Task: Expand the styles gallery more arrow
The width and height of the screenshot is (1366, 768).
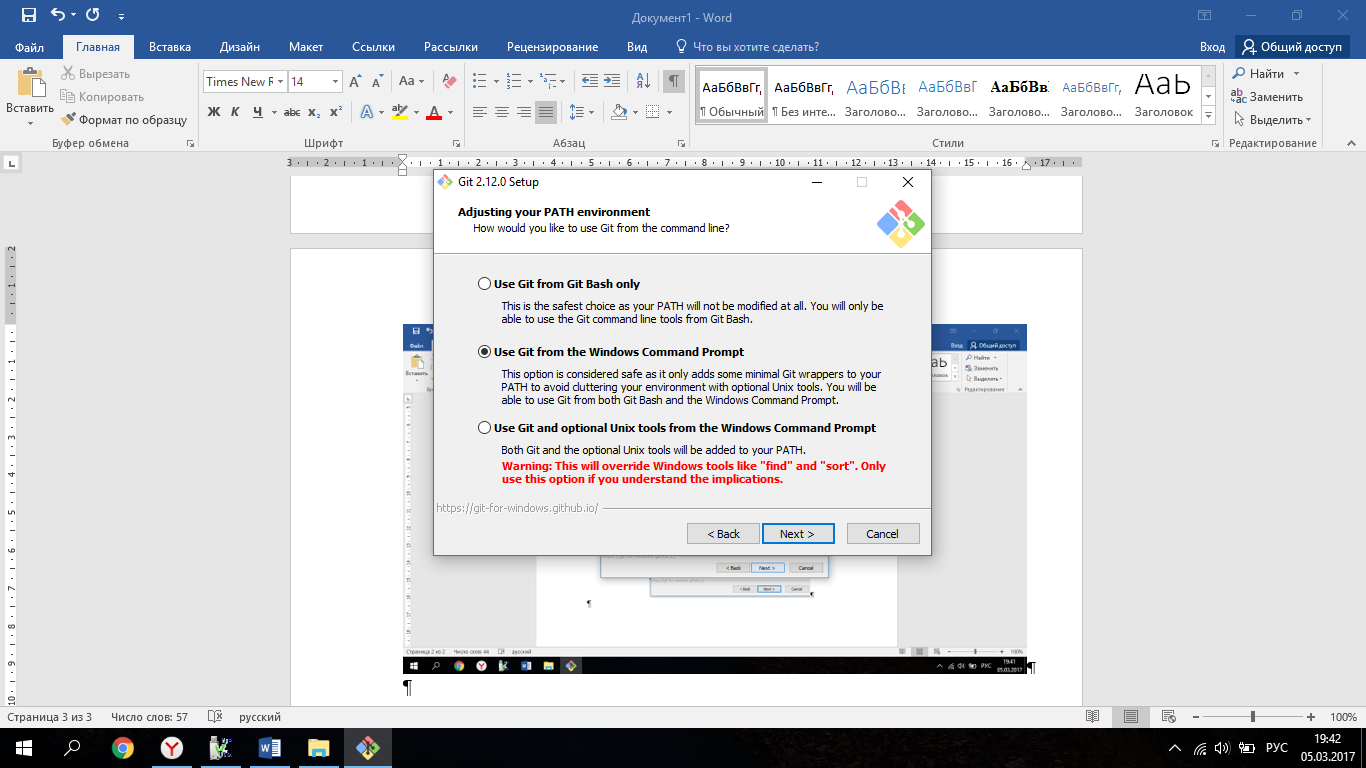Action: pos(1209,116)
